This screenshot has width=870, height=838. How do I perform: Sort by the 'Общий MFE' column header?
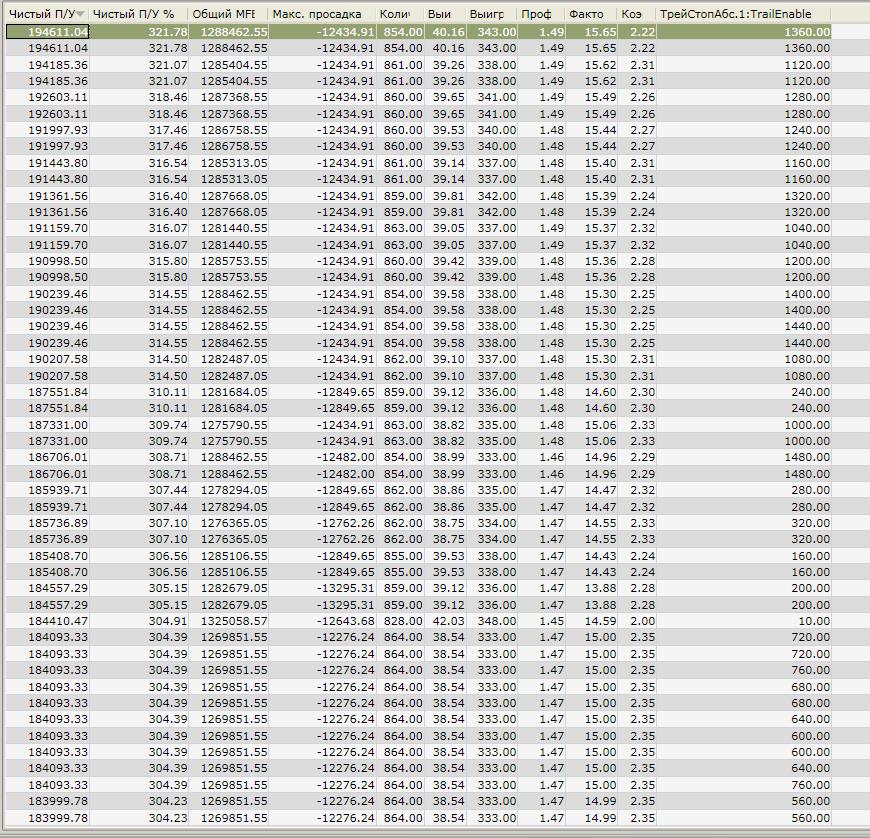point(229,14)
